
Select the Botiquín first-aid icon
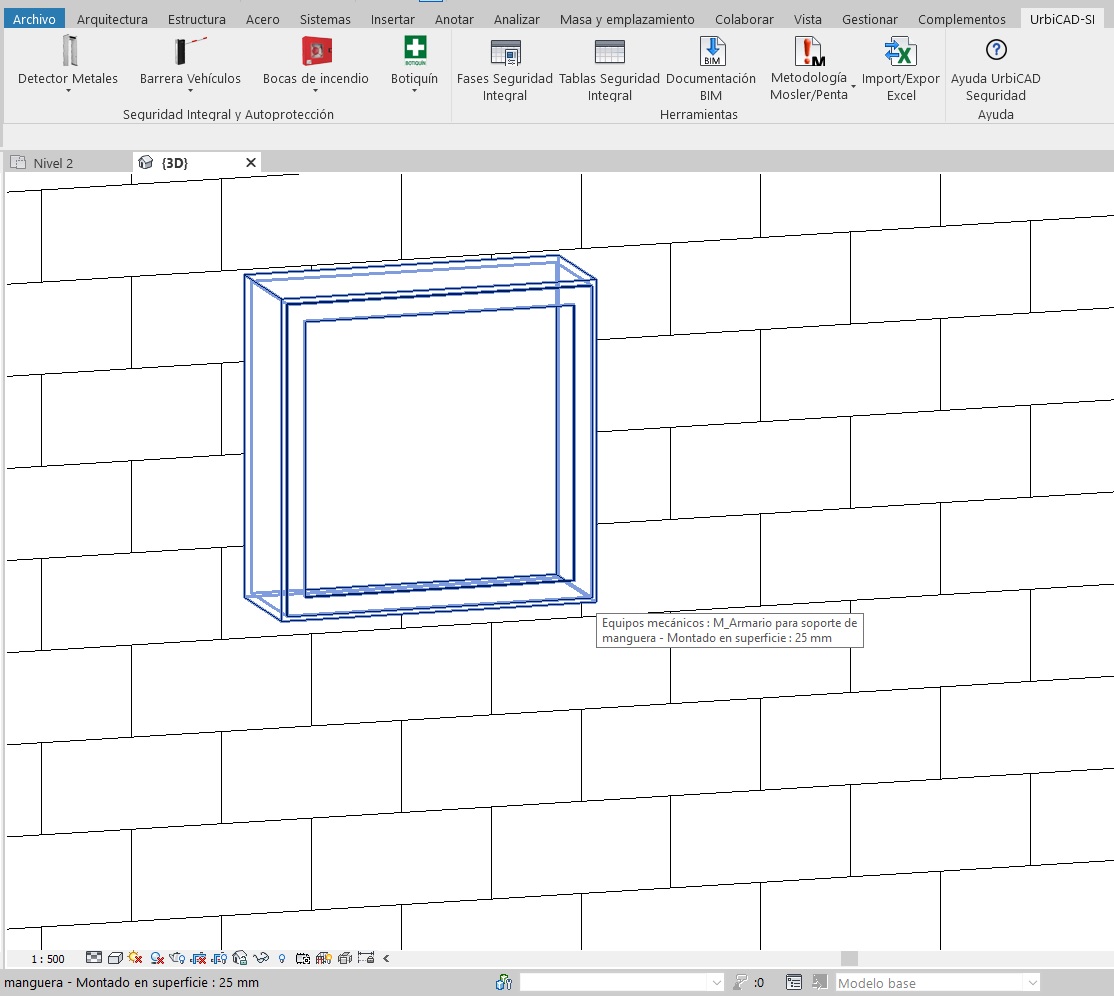pyautogui.click(x=414, y=50)
